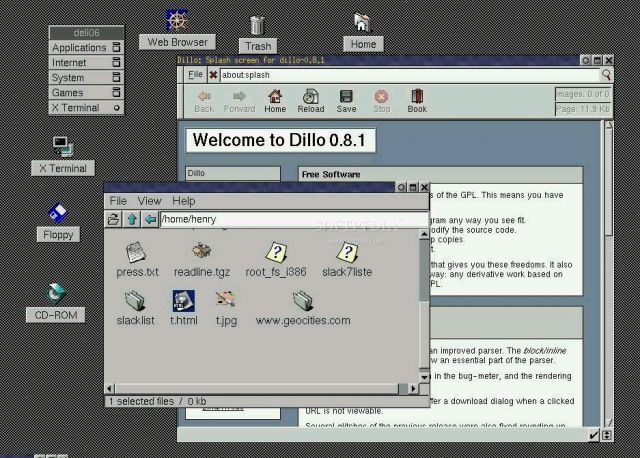Select the slacklist folder icon
Image resolution: width=640 pixels, height=458 pixels.
click(135, 301)
